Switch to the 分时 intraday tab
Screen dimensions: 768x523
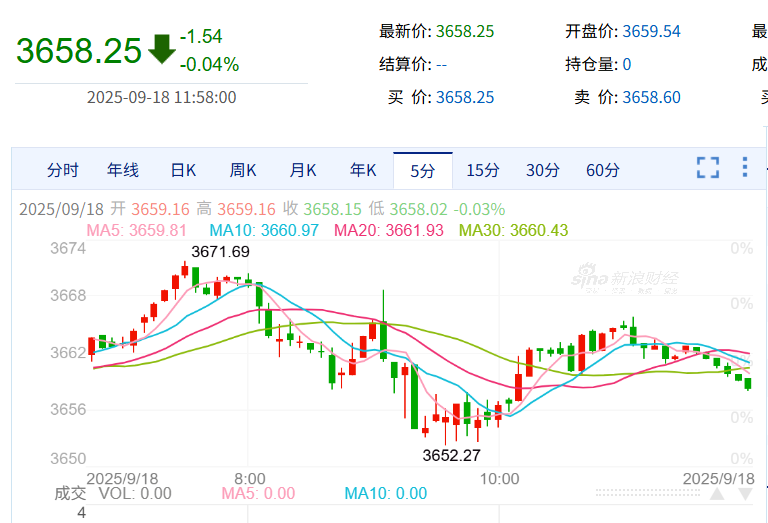point(62,170)
